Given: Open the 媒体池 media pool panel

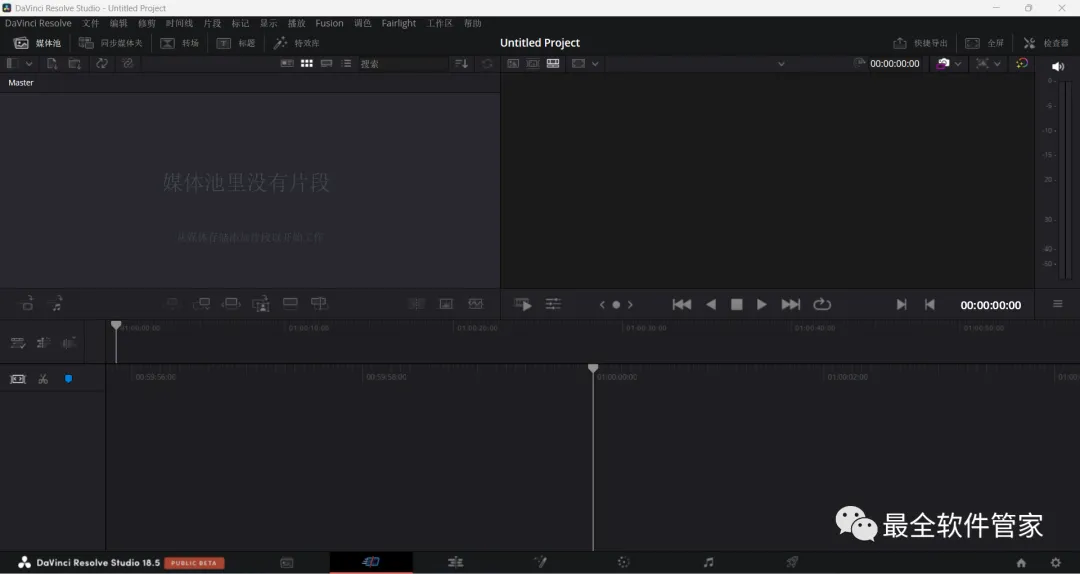Looking at the screenshot, I should 37,43.
